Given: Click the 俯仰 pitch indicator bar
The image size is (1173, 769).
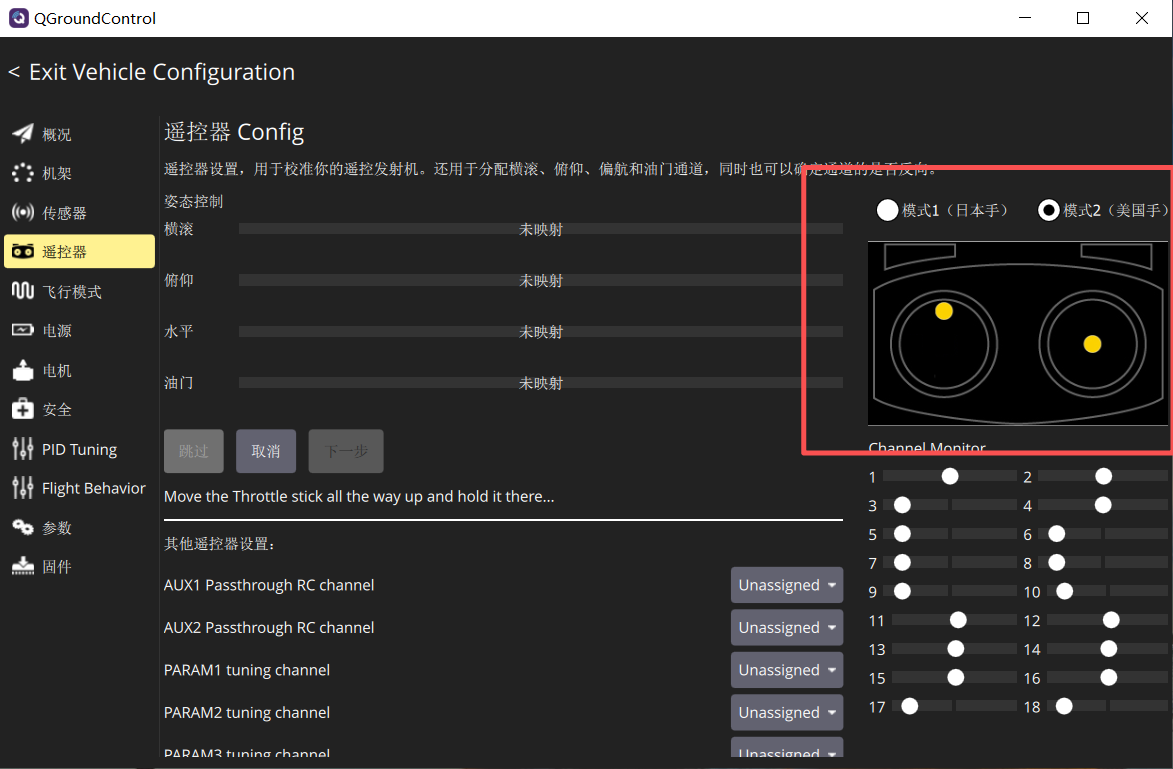Looking at the screenshot, I should coord(541,280).
